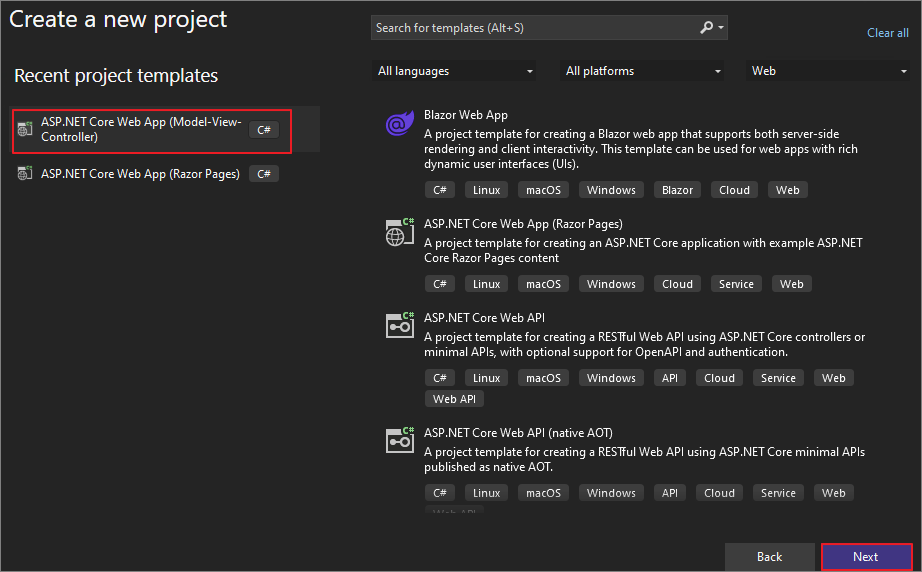Click the recent Model-View-Controller template icon

pyautogui.click(x=25, y=129)
